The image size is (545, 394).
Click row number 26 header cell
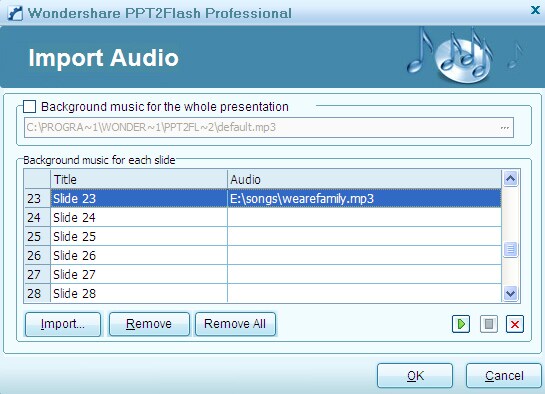pos(37,256)
